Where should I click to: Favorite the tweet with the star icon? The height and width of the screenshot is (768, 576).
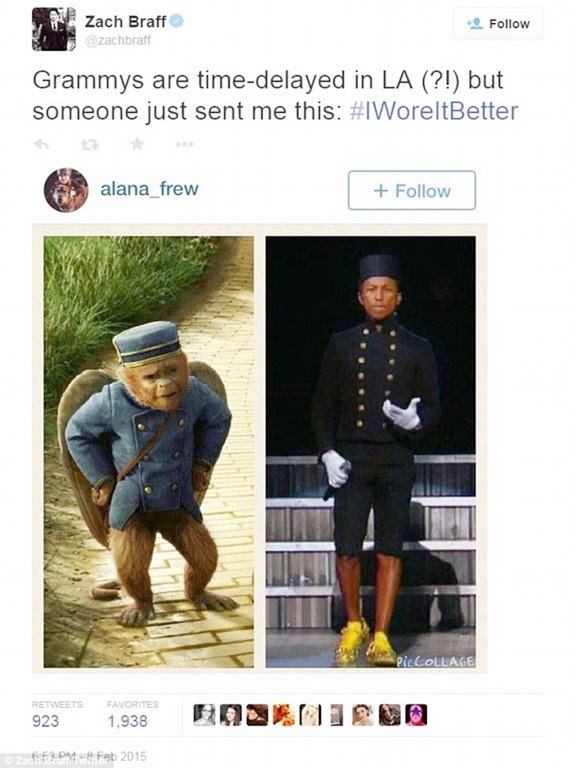click(x=137, y=144)
